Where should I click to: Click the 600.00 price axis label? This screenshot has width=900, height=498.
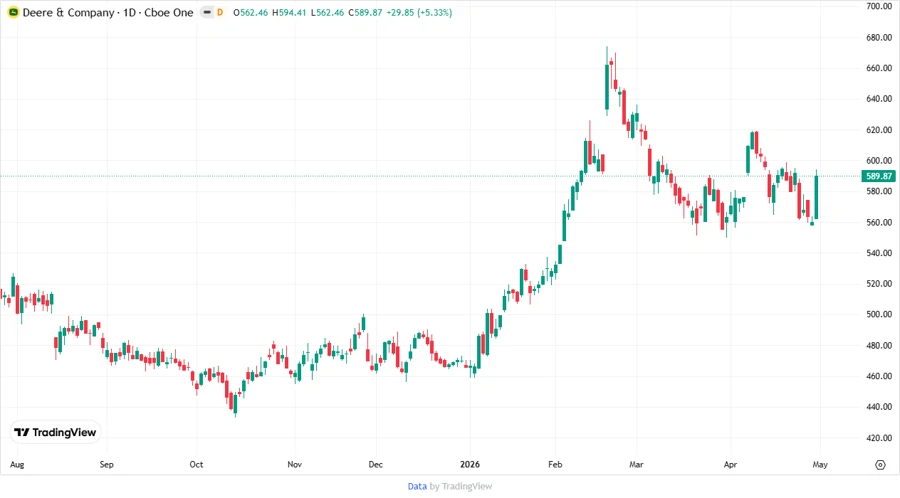click(x=879, y=161)
